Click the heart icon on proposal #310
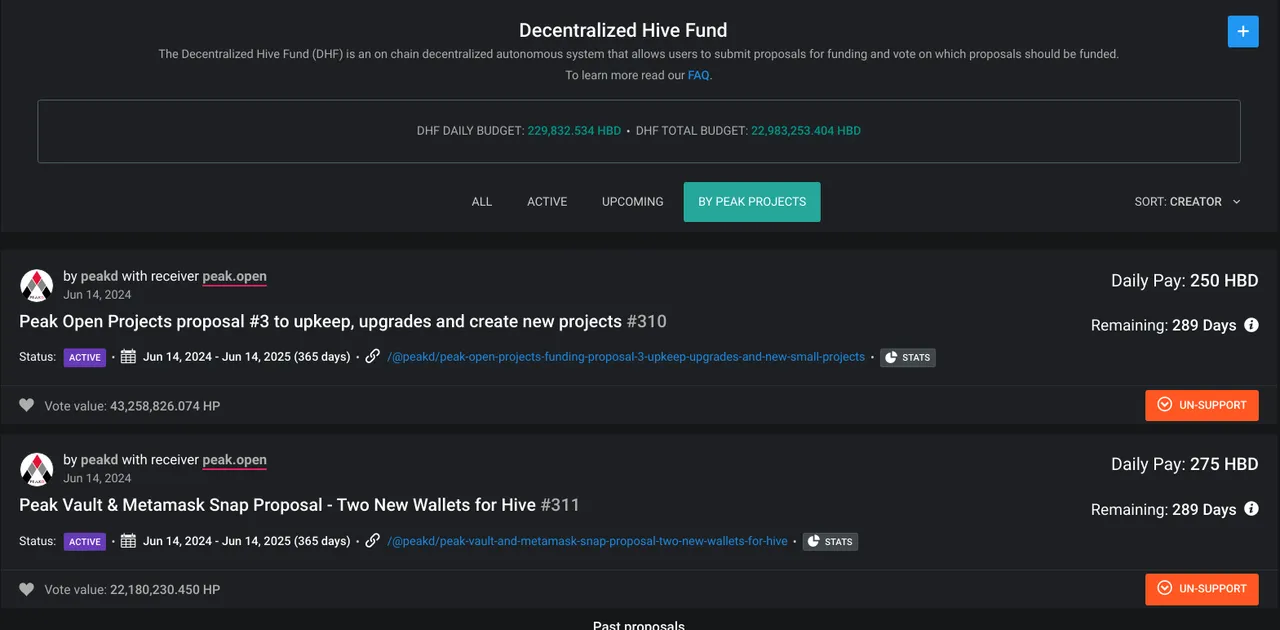This screenshot has width=1280, height=630. [27, 406]
